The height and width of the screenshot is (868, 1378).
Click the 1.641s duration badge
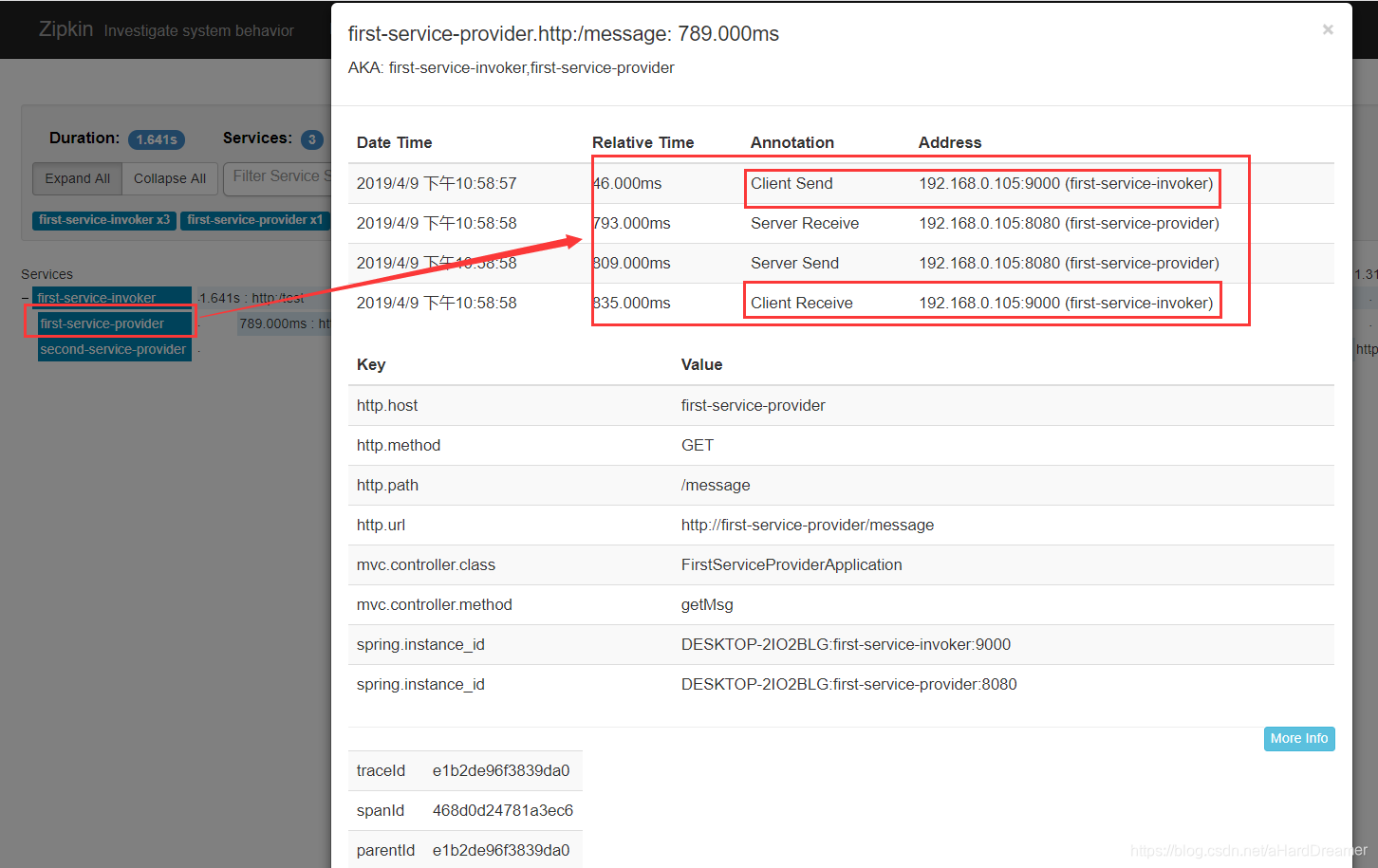click(157, 139)
